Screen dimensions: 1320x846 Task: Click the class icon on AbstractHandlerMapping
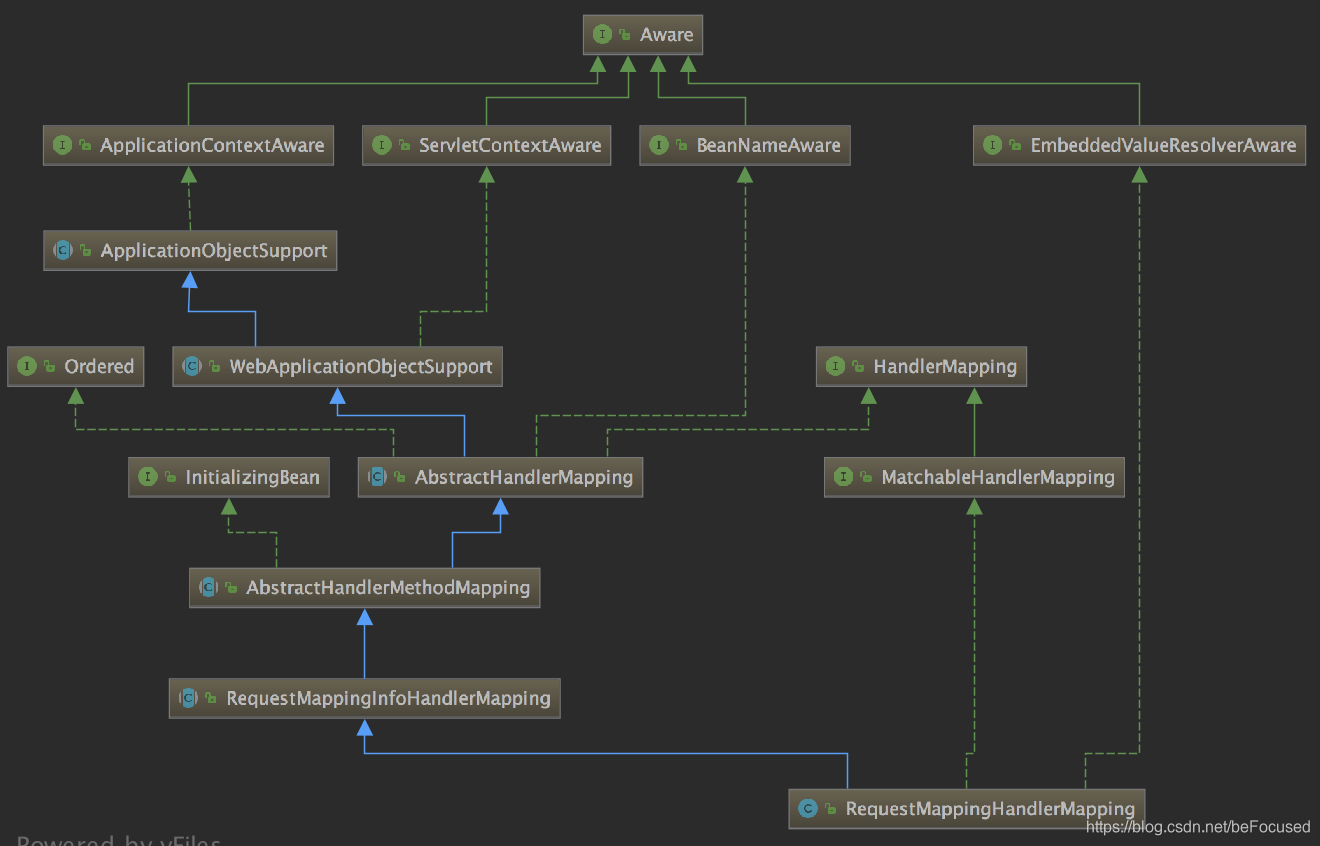[x=377, y=477]
